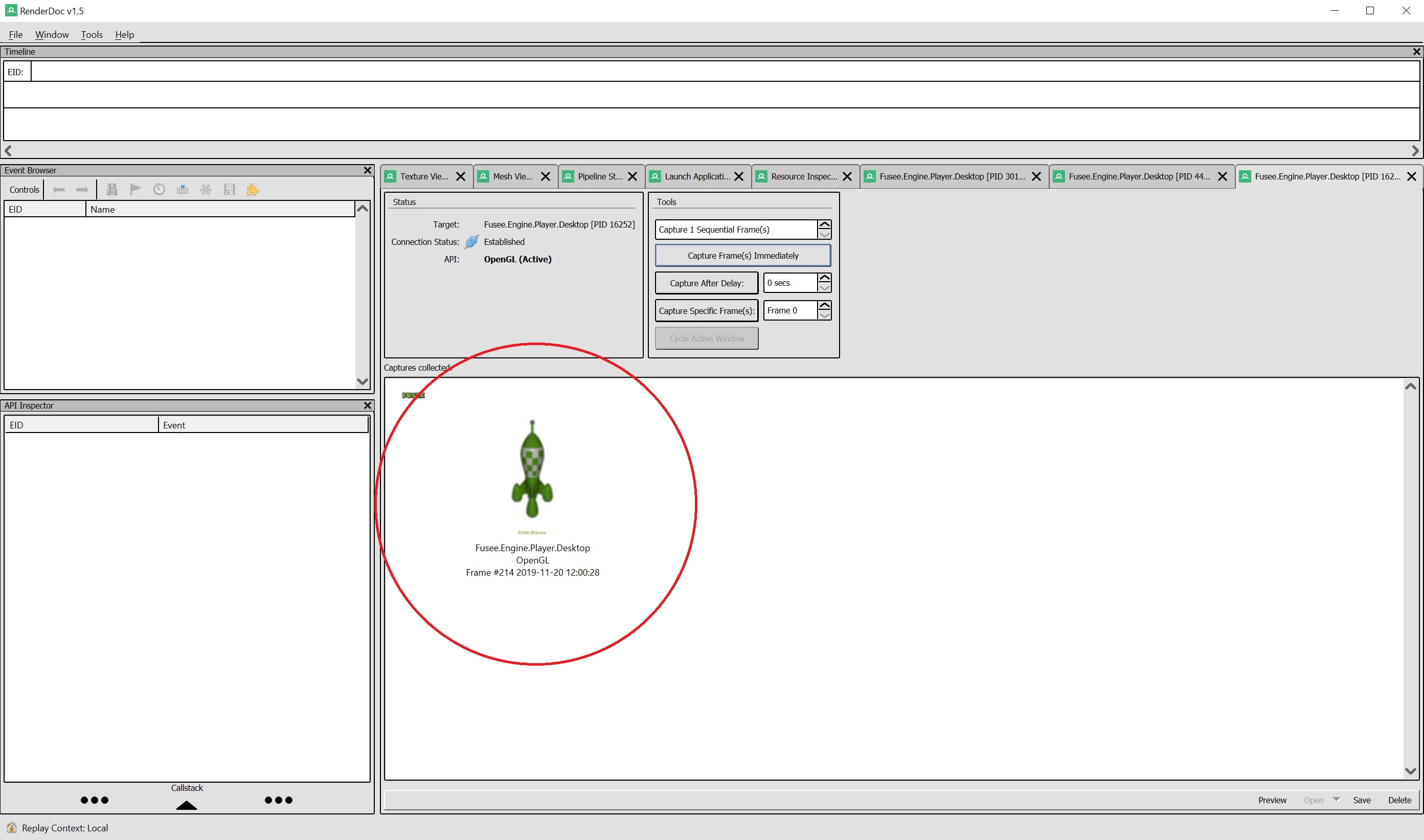Expand the capture specific frame stepper
The image size is (1424, 840).
coord(825,306)
